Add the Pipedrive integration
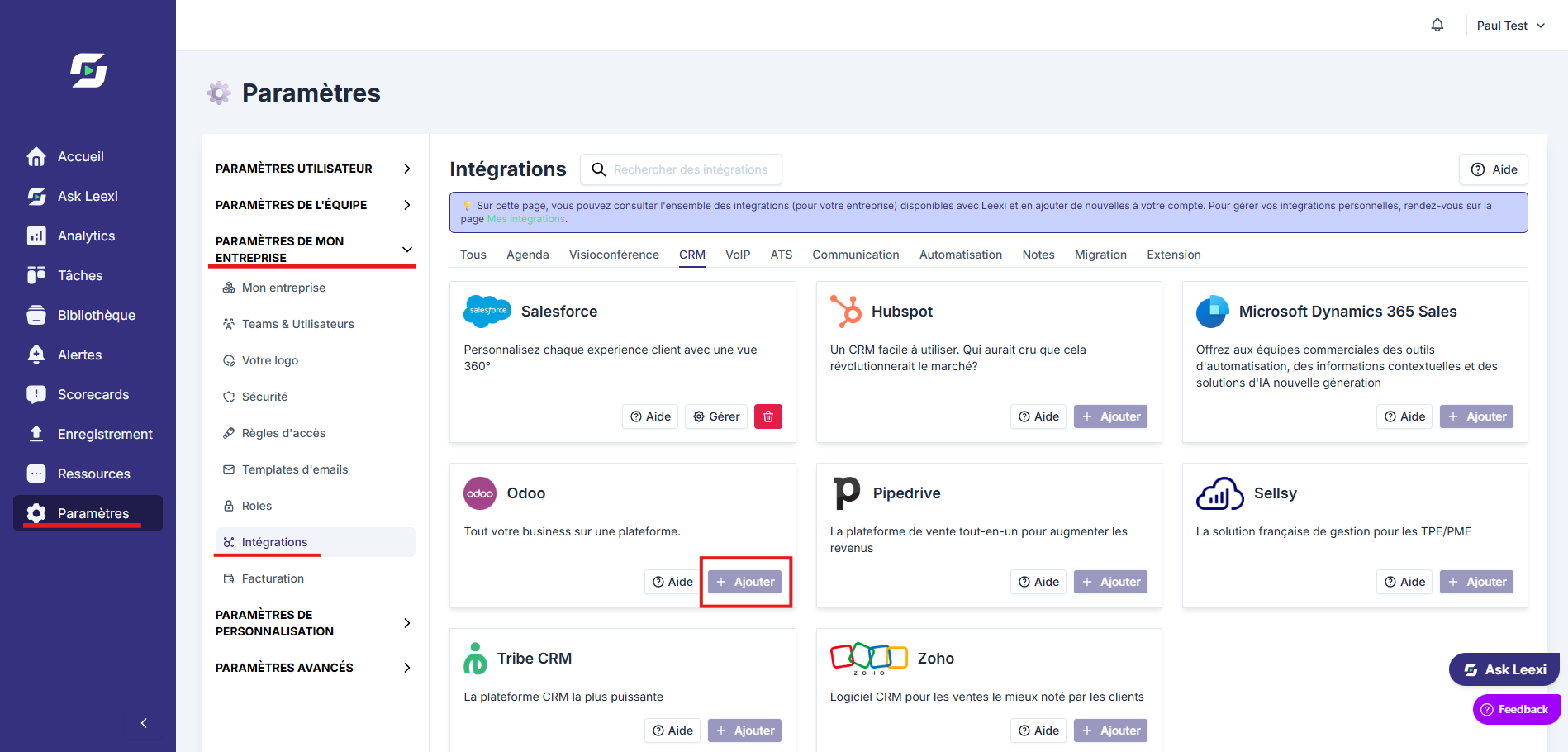This screenshot has height=752, width=1568. point(1111,582)
